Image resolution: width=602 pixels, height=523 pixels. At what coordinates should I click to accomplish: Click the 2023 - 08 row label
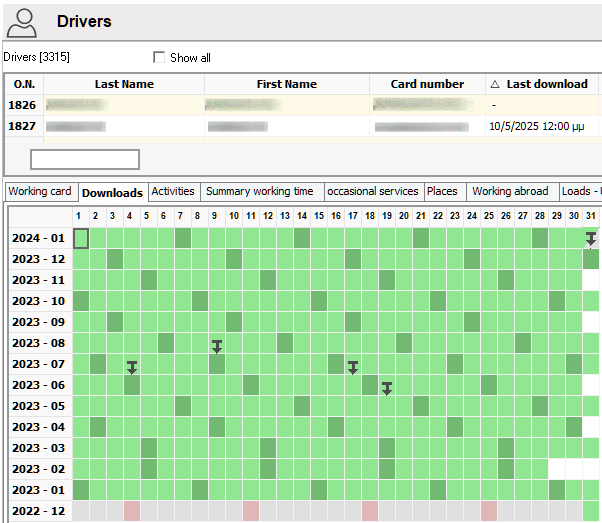(x=38, y=343)
